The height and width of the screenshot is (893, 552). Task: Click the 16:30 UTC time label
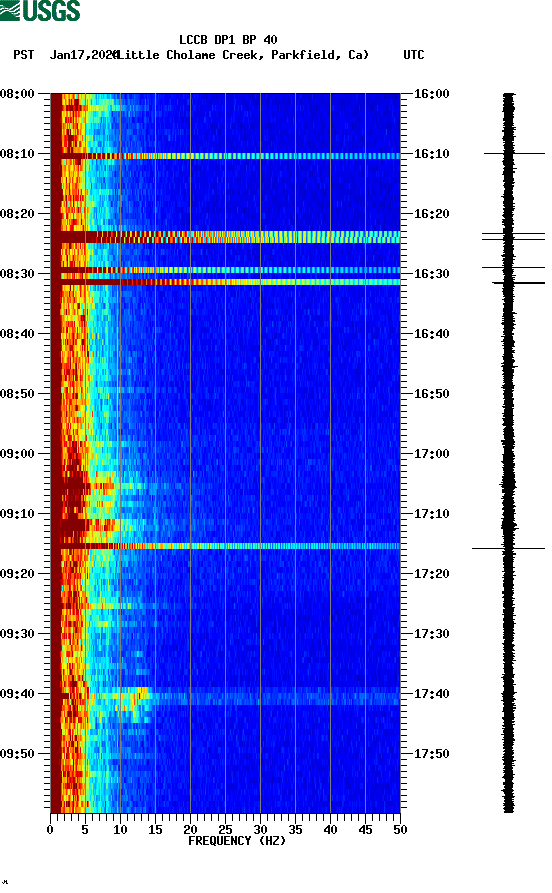click(x=431, y=273)
